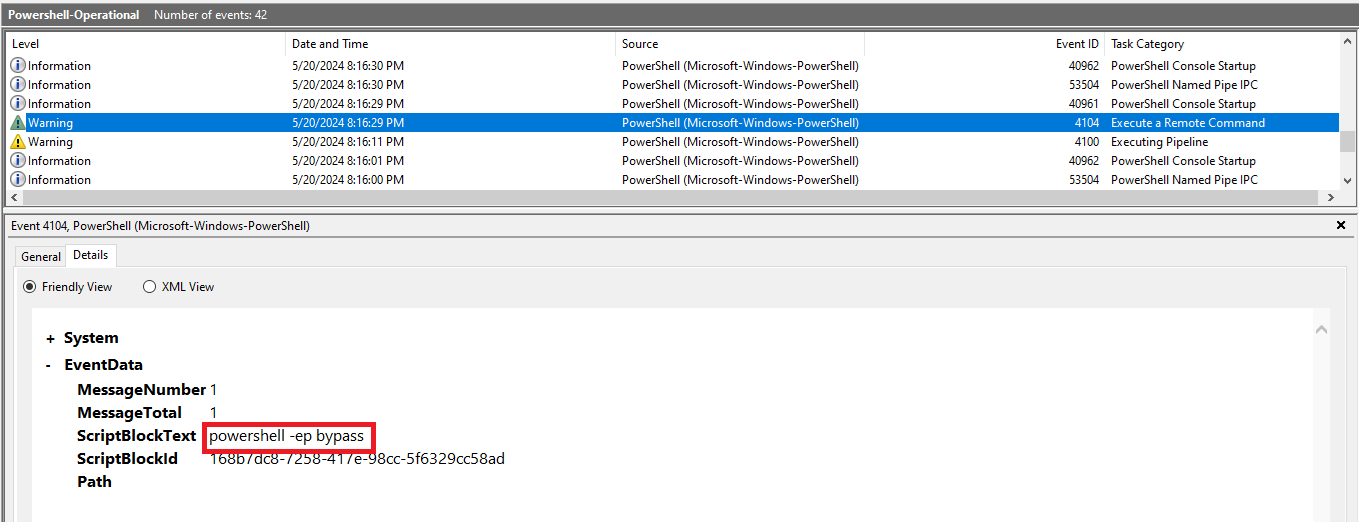Click the warning icon on the selected 4104 event
1359x522 pixels.
[18, 123]
